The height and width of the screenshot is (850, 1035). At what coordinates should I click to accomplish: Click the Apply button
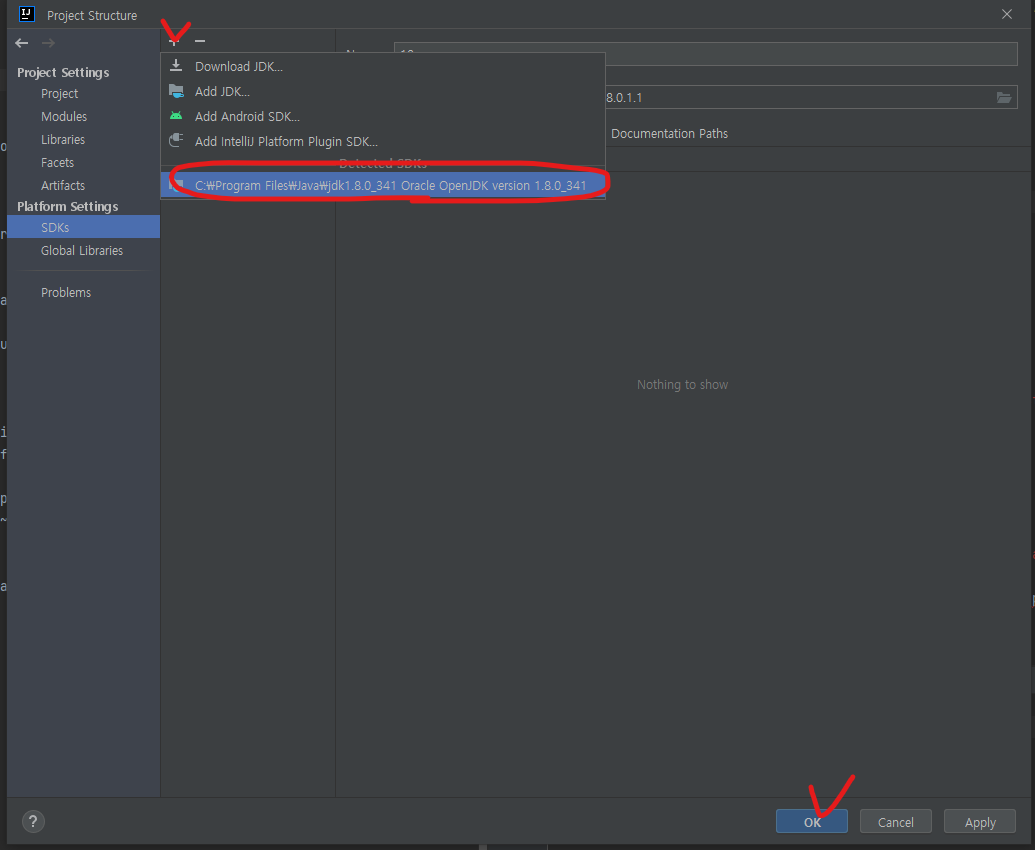(x=980, y=822)
